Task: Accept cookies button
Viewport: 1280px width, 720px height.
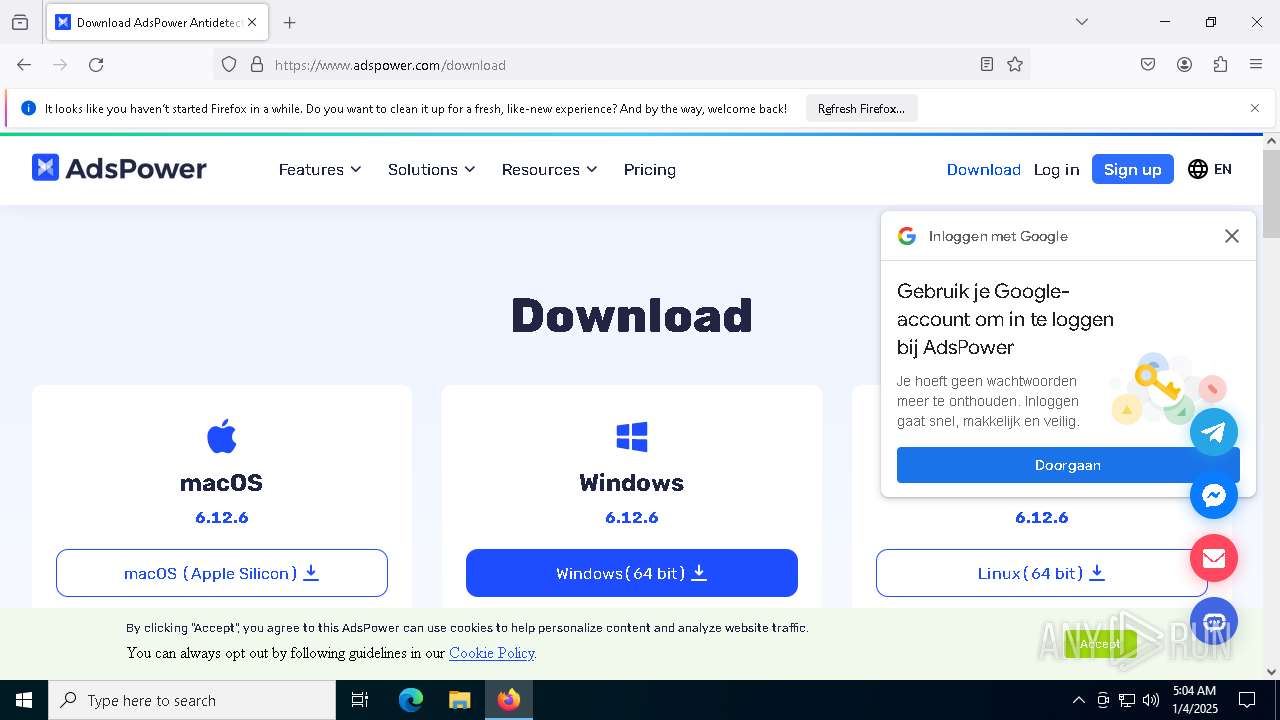Action: 1100,644
